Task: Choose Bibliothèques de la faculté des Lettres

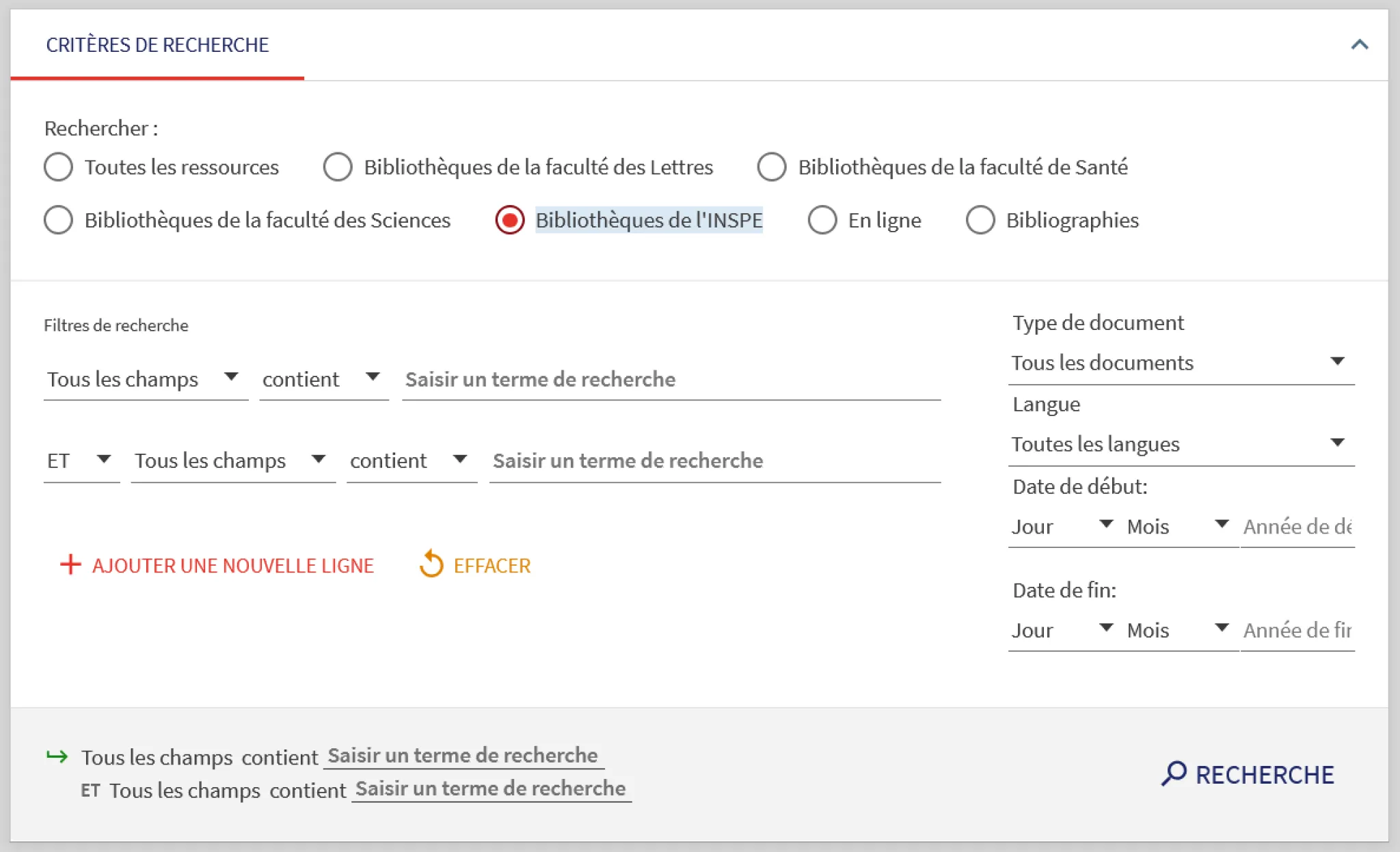Action: (x=338, y=167)
